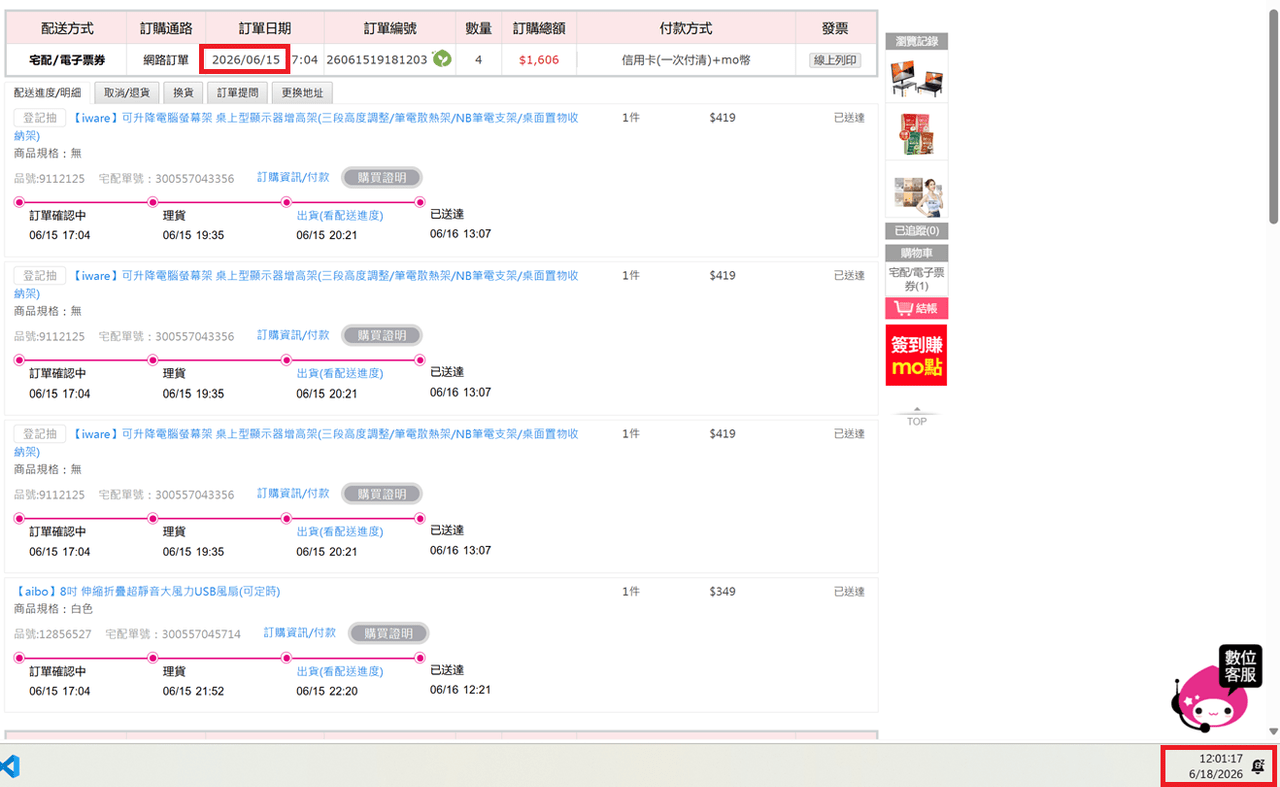The width and height of the screenshot is (1280, 787).
Task: Click the green leaf icon beside order number
Action: [x=441, y=59]
